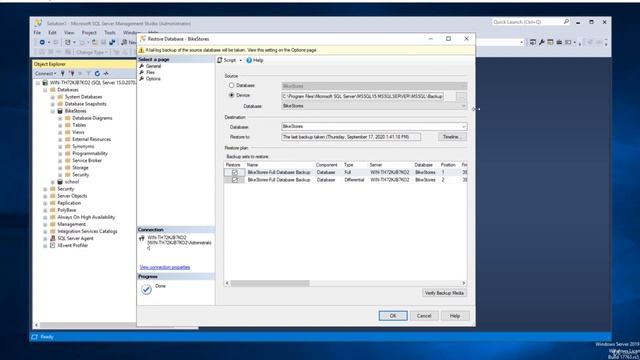Refresh the Object Explorer tree
The width and height of the screenshot is (640, 360).
pos(97,73)
